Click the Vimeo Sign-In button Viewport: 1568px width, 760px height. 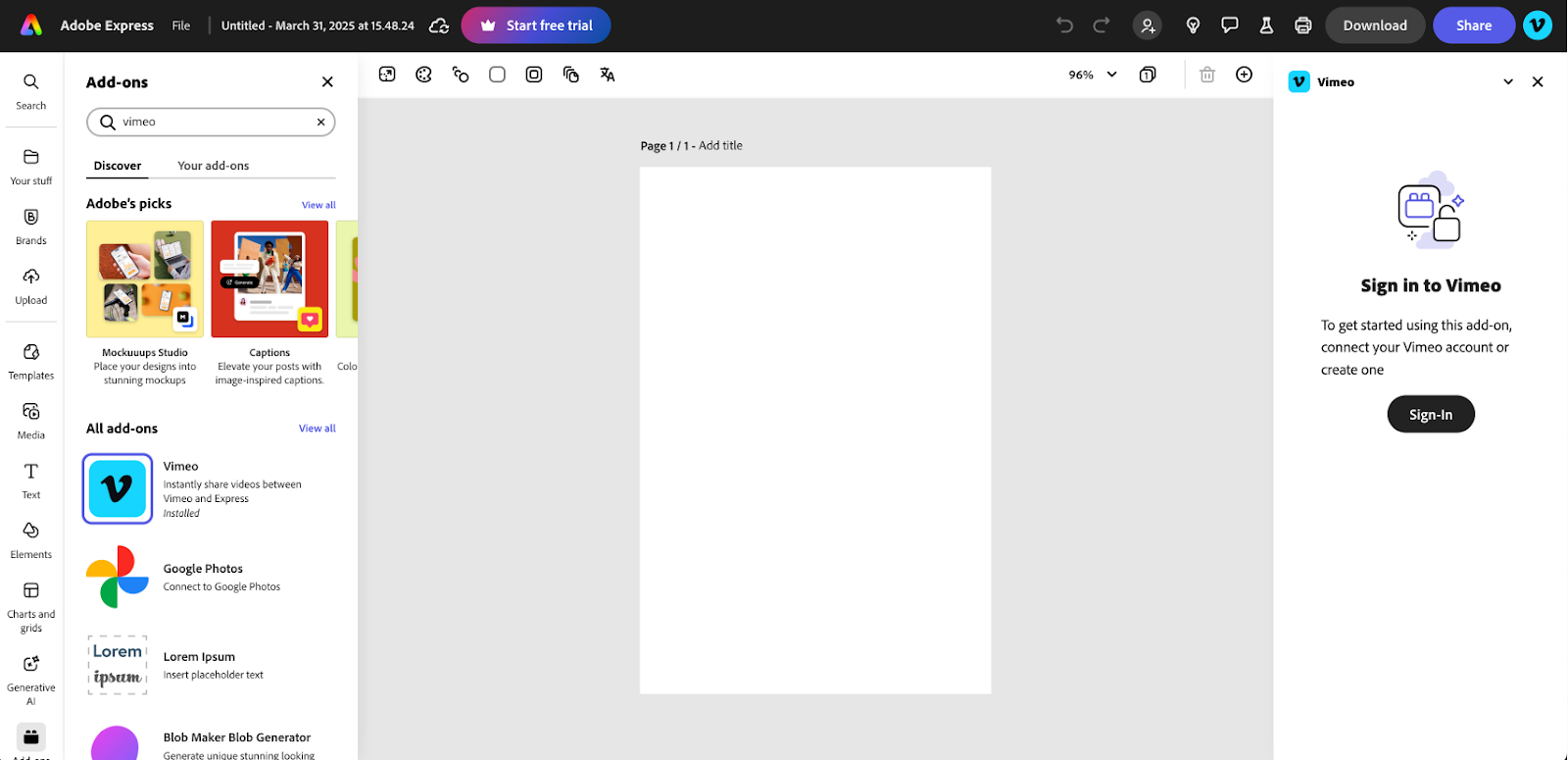point(1430,415)
